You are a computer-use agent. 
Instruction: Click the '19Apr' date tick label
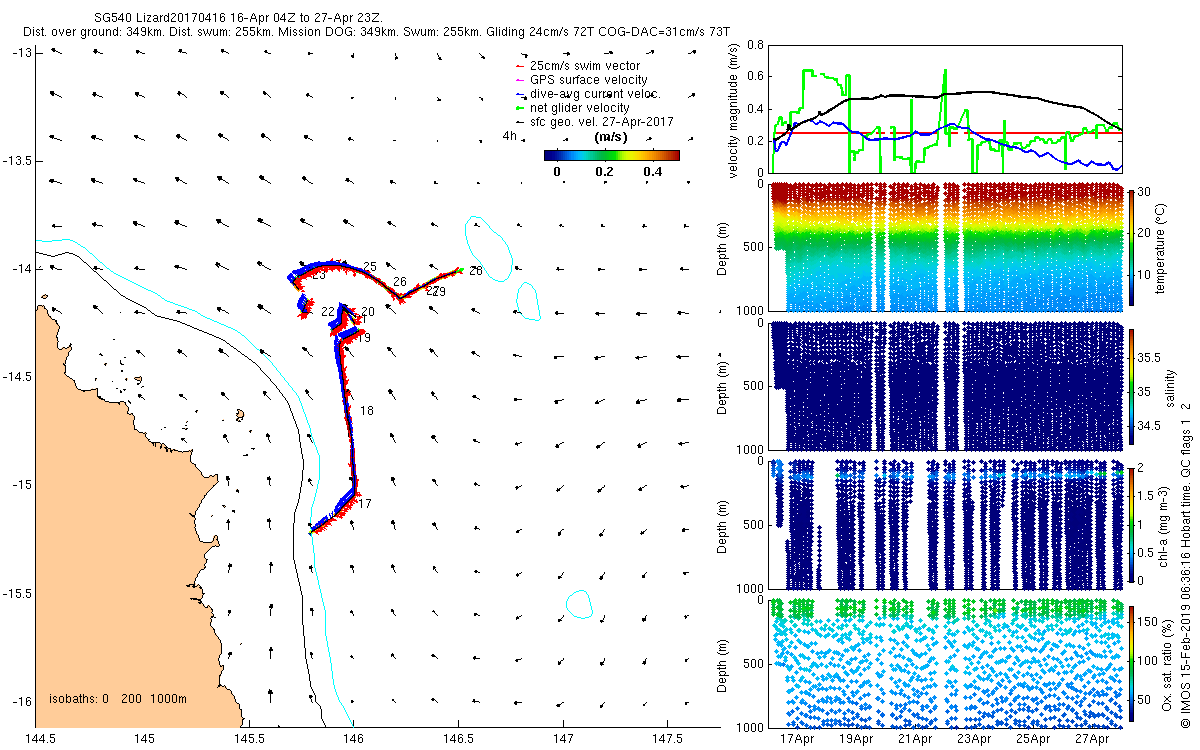coord(857,740)
